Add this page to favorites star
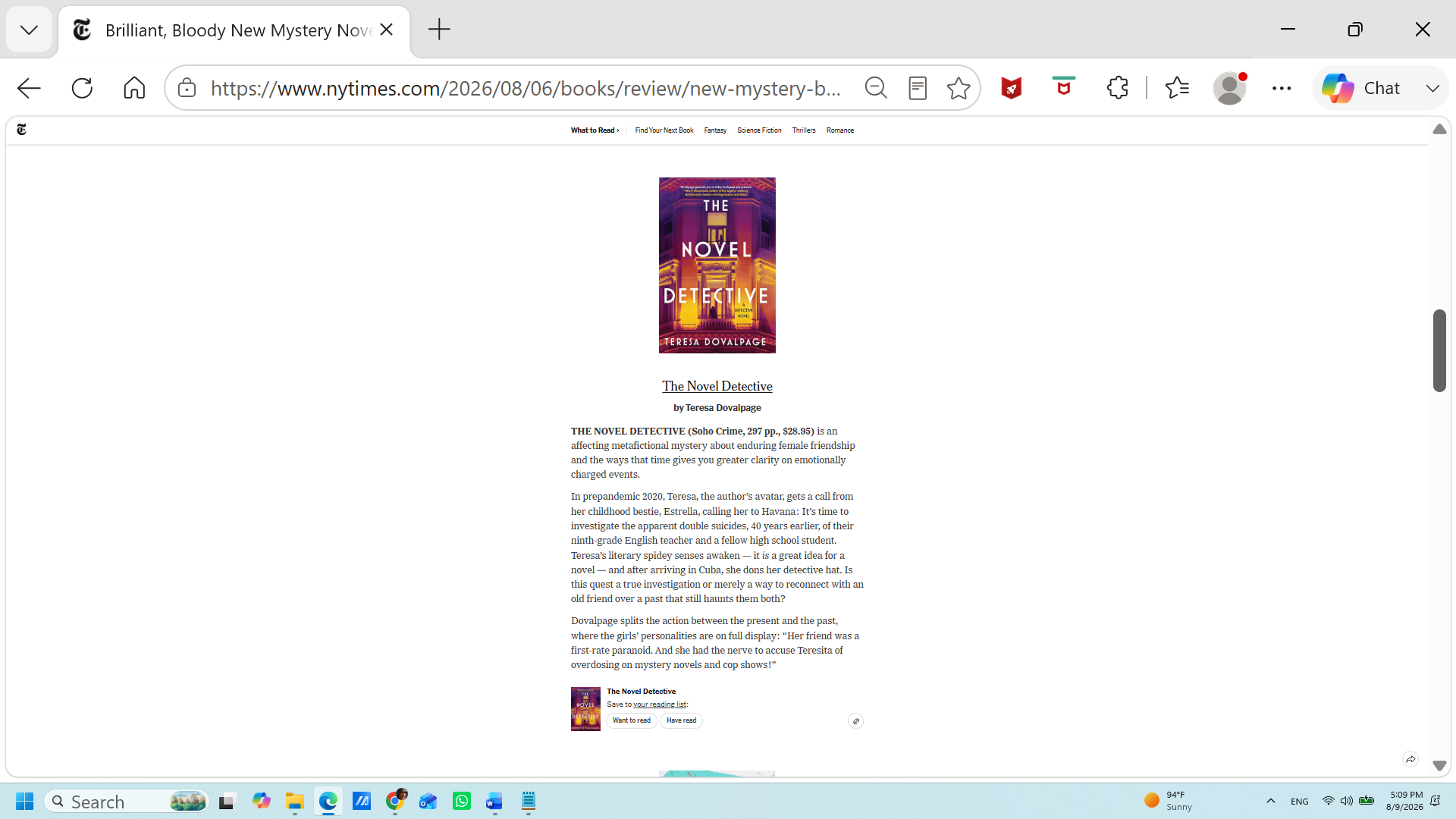Viewport: 1456px width, 819px height. (959, 88)
